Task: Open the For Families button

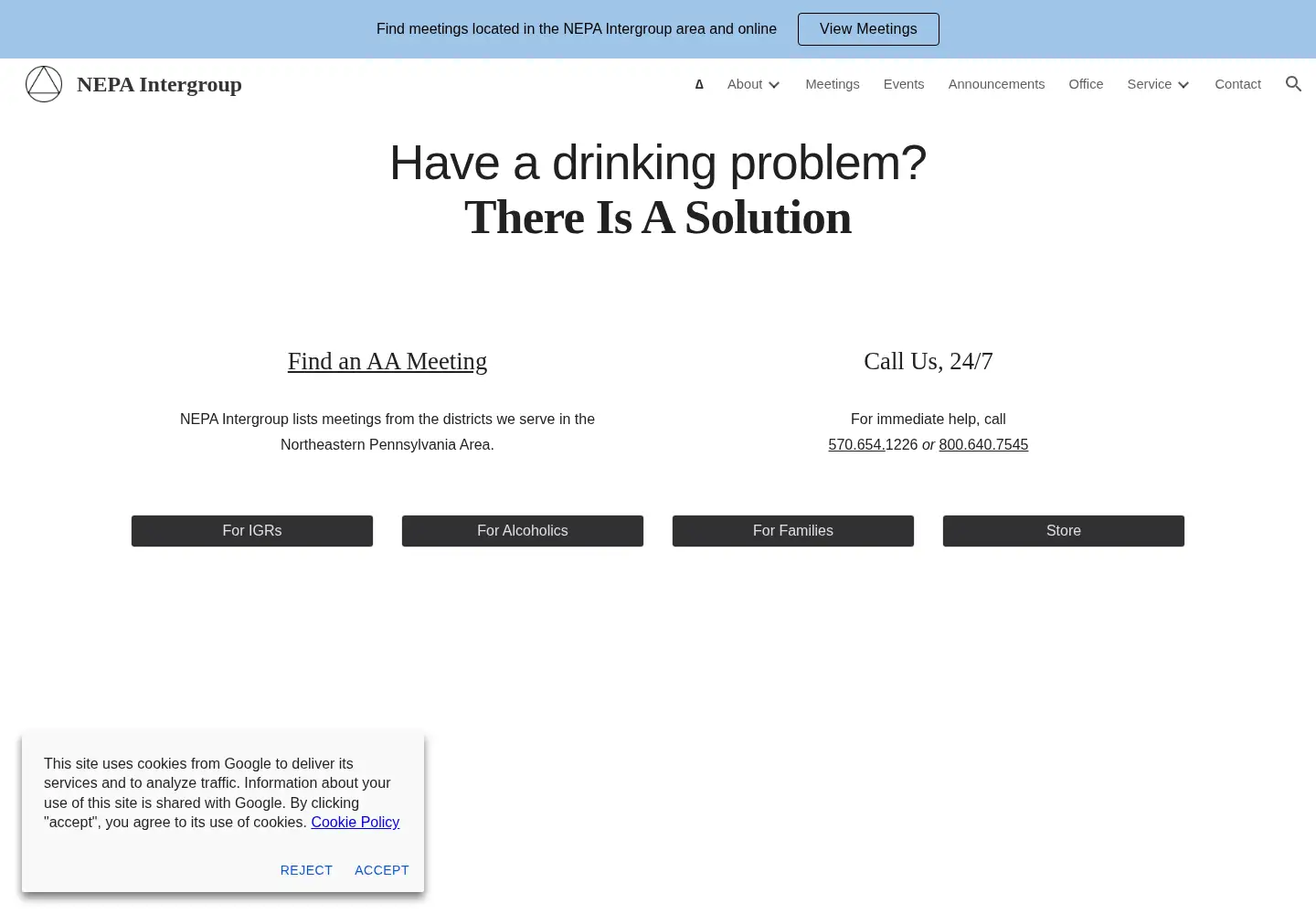Action: [x=793, y=531]
